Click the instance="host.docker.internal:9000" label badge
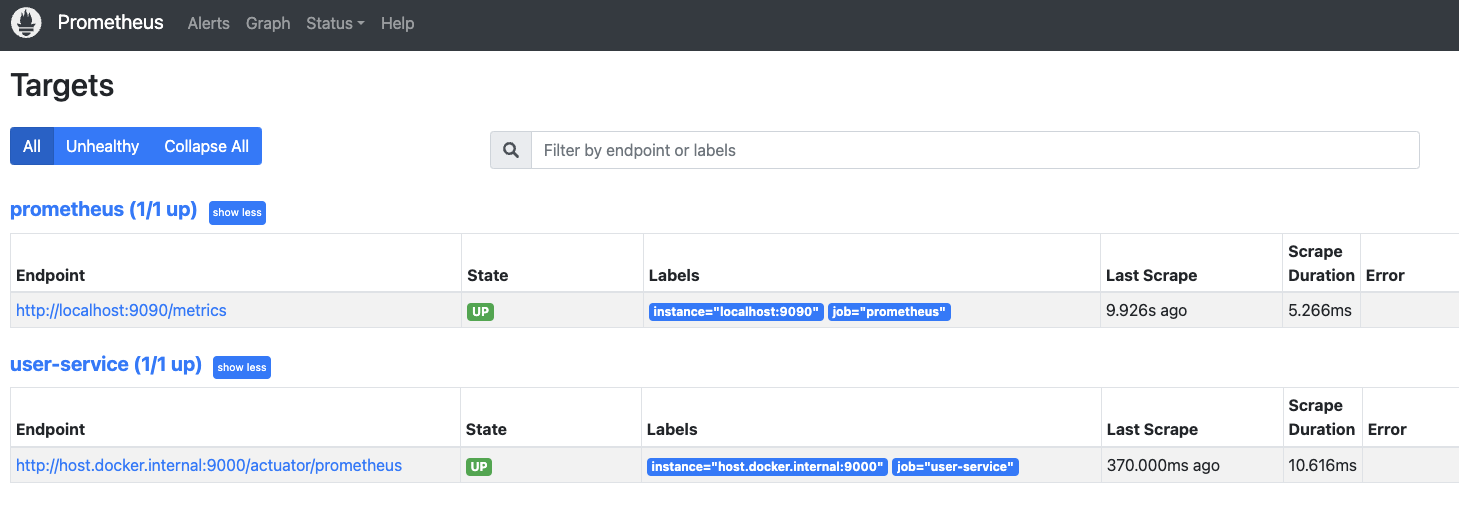 767,467
